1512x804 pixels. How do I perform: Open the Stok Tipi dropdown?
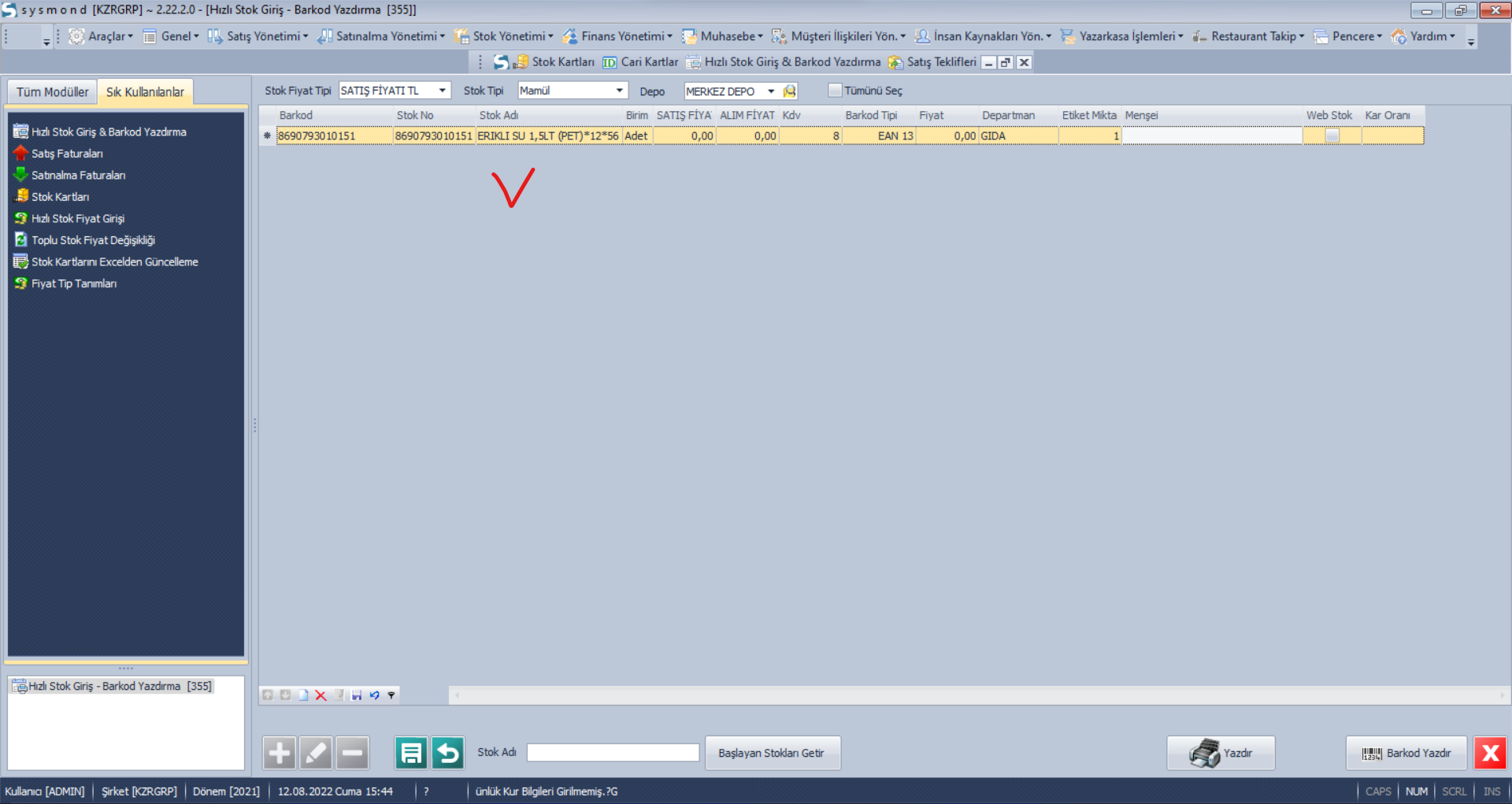coord(619,91)
